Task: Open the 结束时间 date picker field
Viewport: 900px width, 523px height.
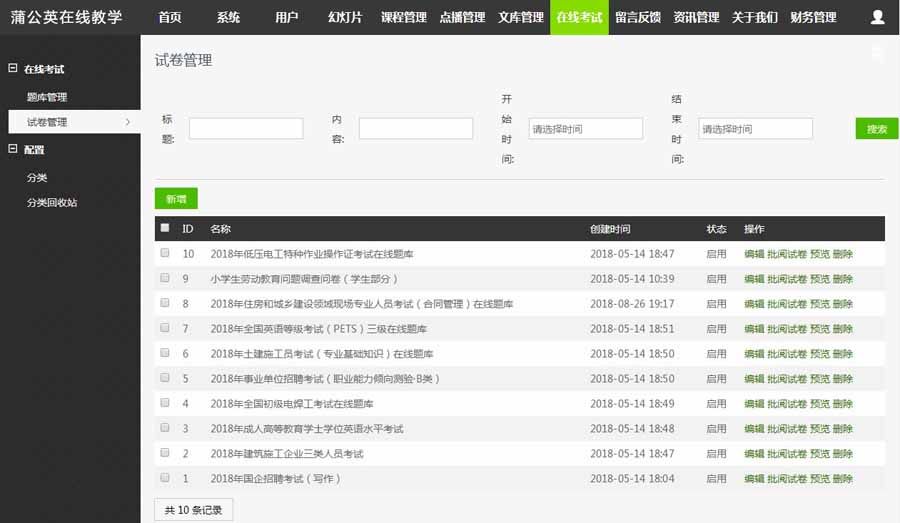Action: coord(755,129)
